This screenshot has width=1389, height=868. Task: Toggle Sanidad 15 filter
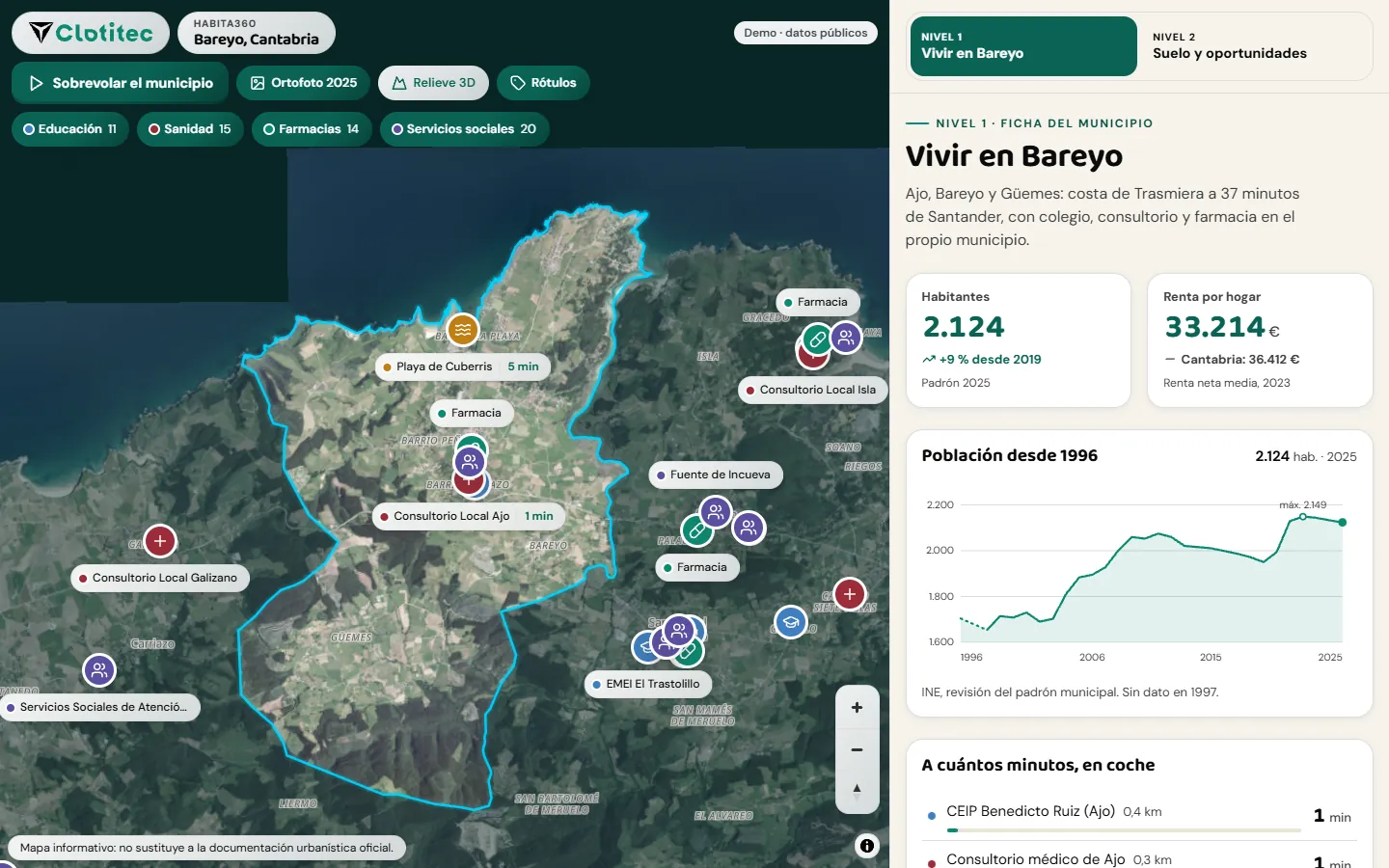(x=190, y=129)
